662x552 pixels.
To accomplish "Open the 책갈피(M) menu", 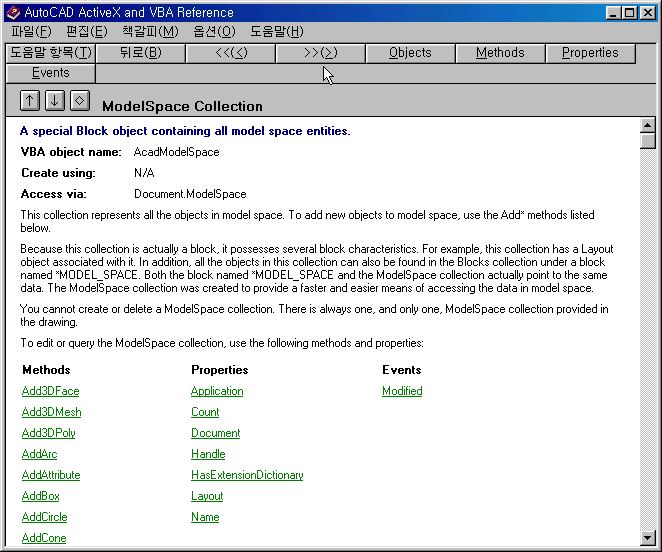I will click(x=150, y=32).
